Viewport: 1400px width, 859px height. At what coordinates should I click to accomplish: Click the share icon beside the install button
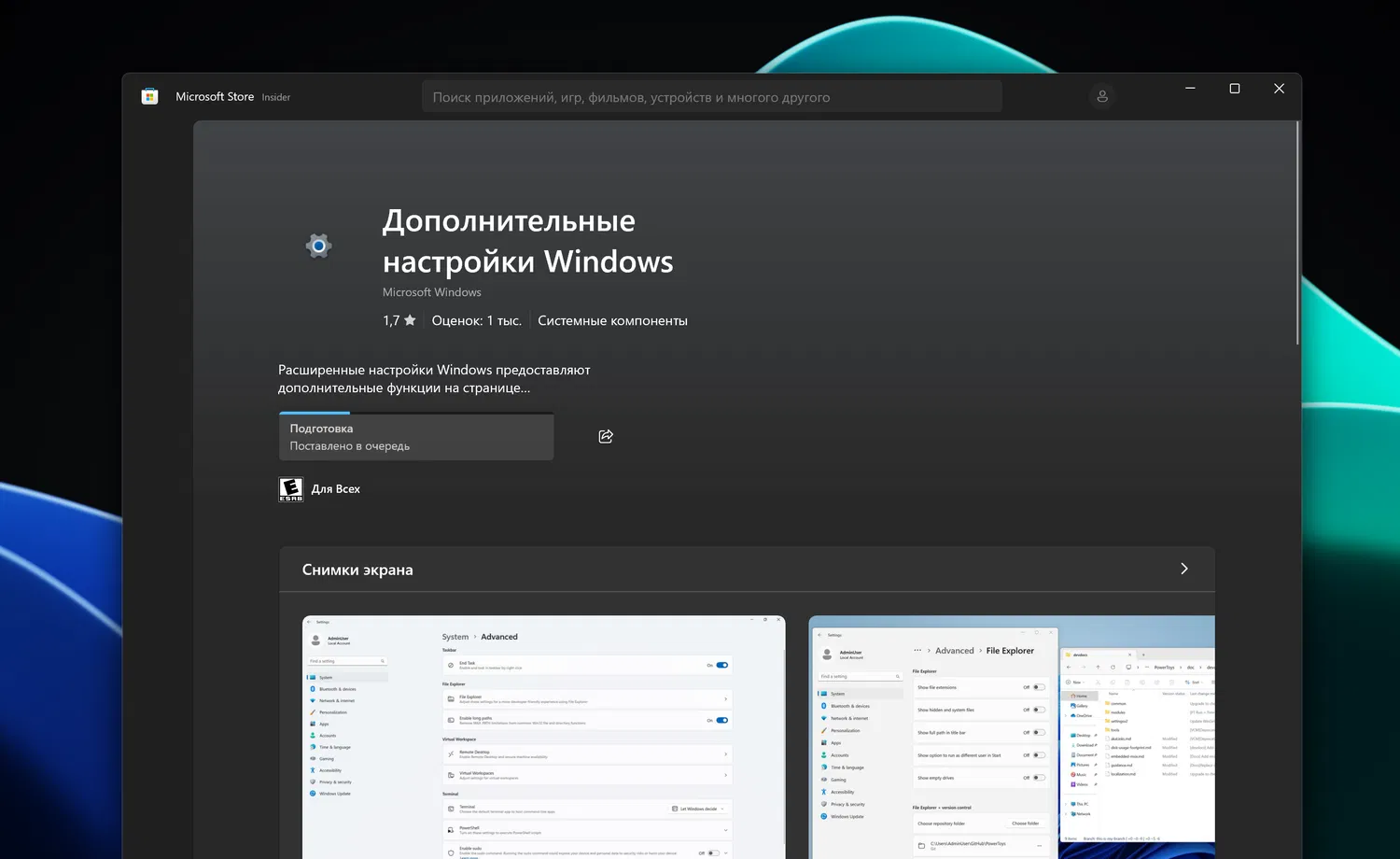click(606, 436)
